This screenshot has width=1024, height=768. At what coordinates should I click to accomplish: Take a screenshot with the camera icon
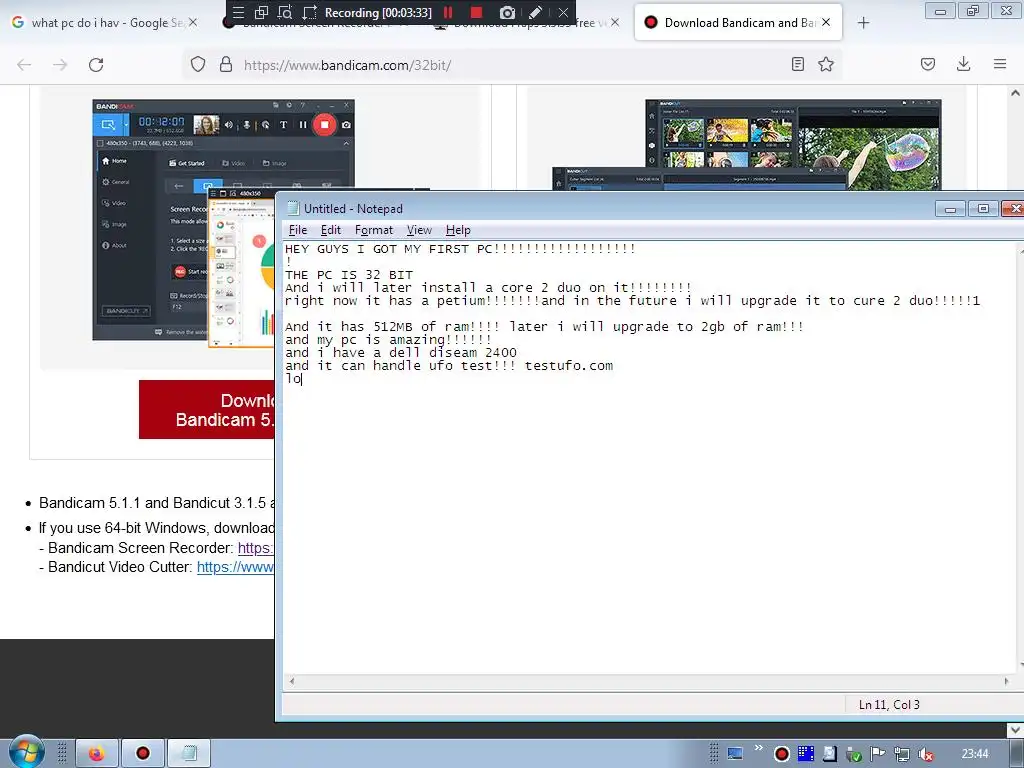pos(507,12)
